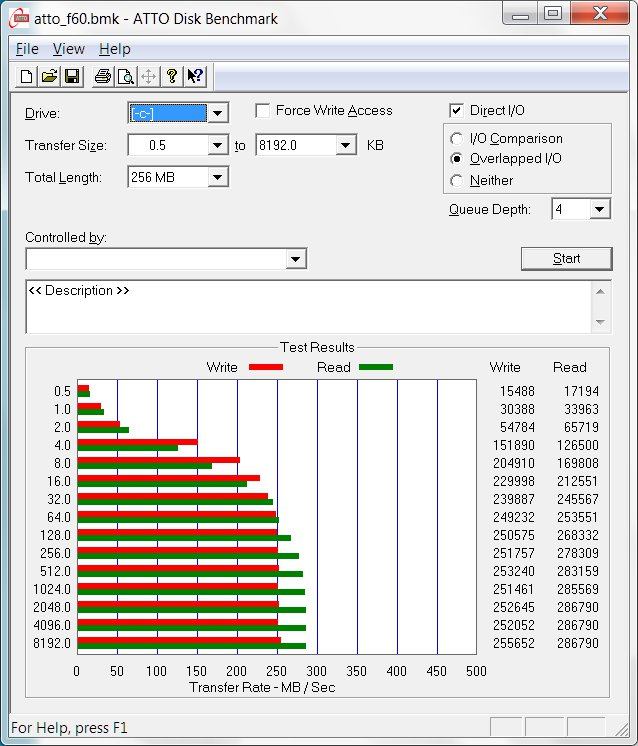The image size is (638, 746).
Task: Uncheck the Direct I/O checkbox
Action: (x=456, y=110)
